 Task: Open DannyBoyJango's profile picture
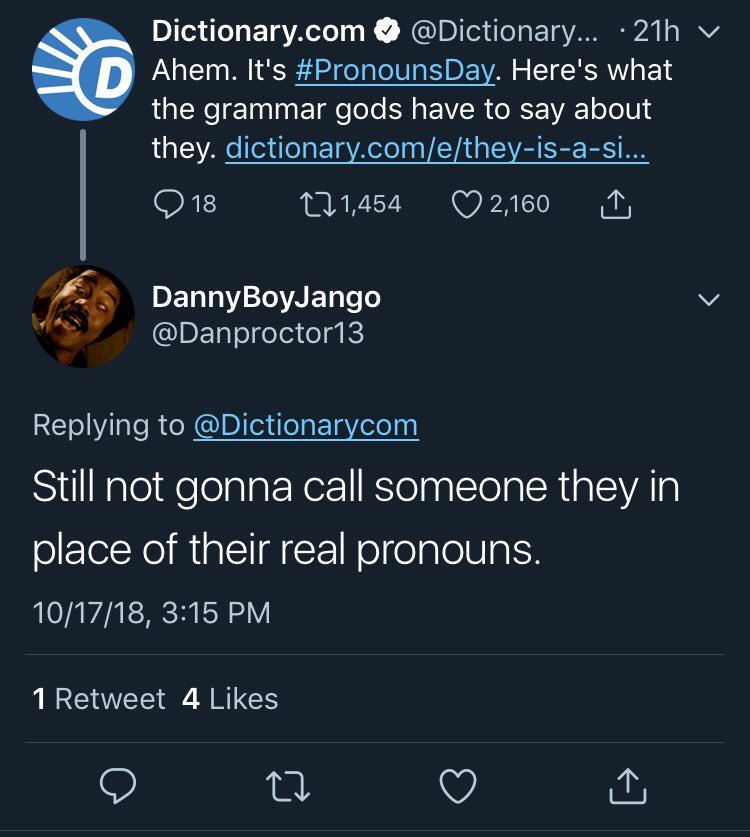(83, 316)
